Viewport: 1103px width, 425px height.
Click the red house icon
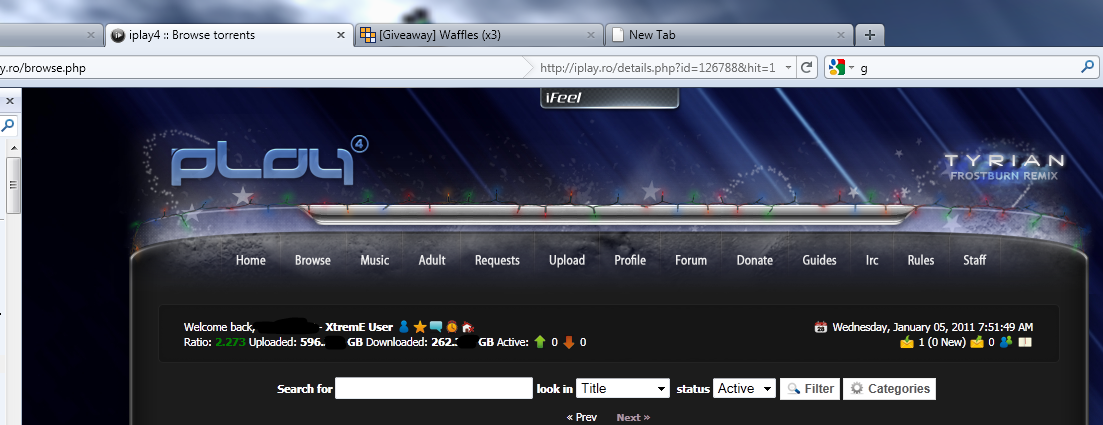pyautogui.click(x=468, y=326)
